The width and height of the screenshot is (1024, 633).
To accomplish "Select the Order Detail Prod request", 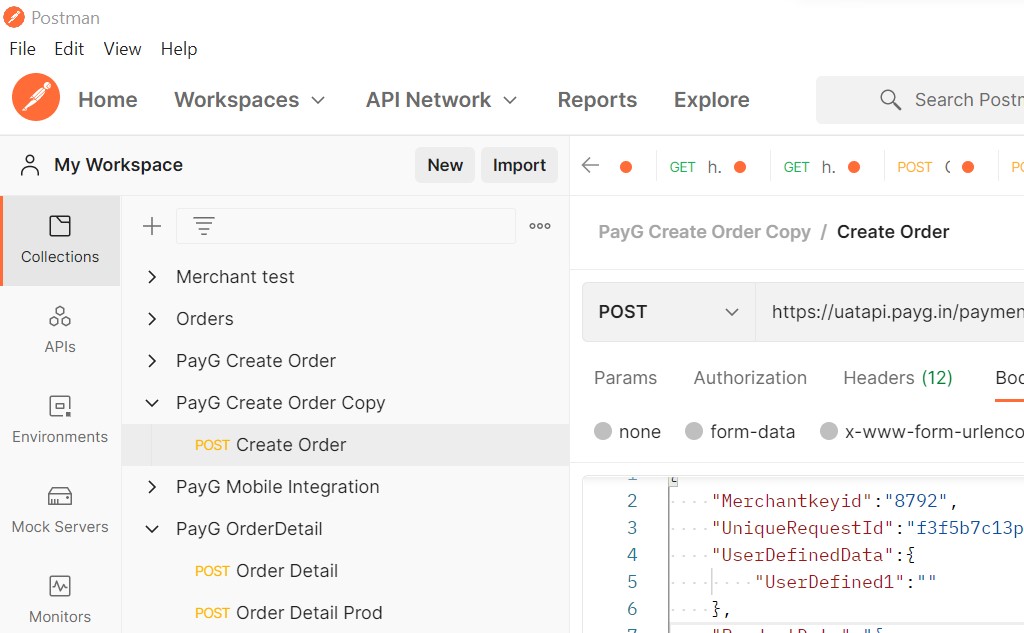I will click(345, 613).
